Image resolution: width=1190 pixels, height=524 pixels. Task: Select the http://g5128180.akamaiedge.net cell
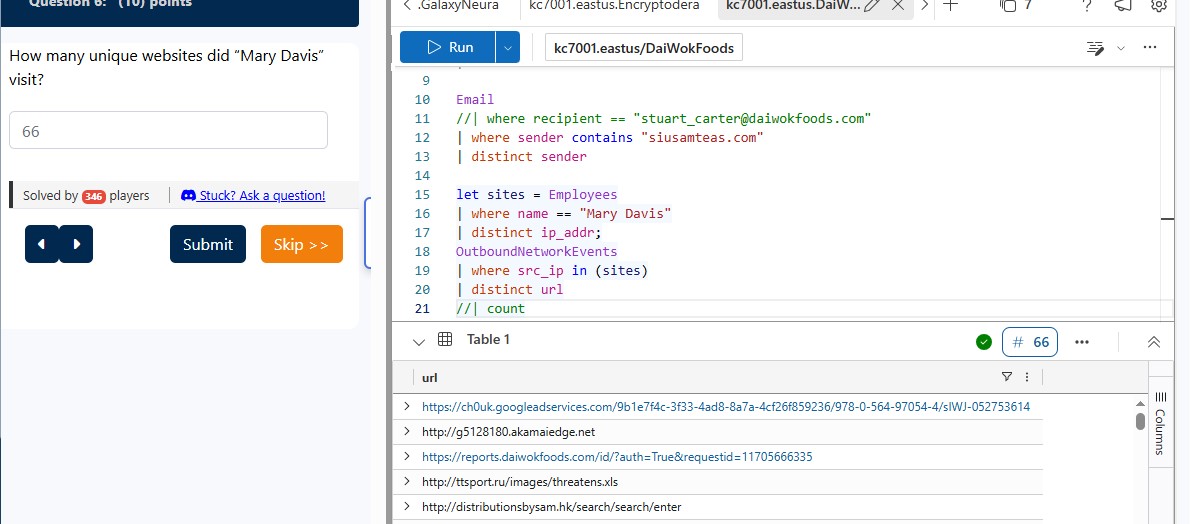[x=508, y=432]
